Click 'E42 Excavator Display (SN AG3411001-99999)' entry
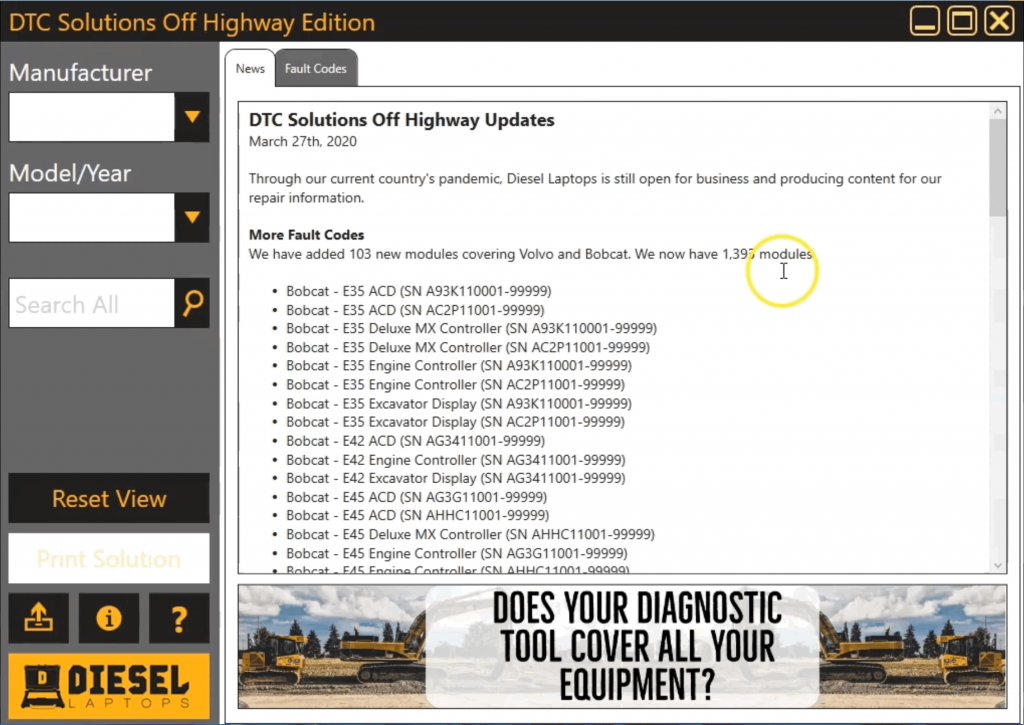Viewport: 1024px width, 725px height. click(x=456, y=478)
